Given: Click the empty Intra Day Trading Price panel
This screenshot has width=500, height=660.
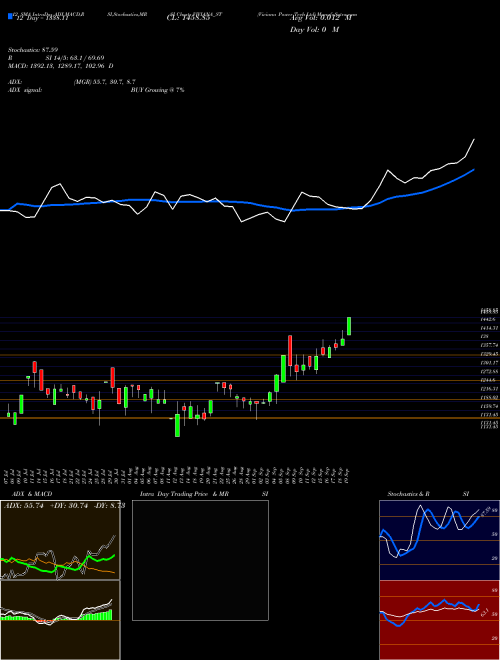Looking at the screenshot, I should tap(200, 560).
